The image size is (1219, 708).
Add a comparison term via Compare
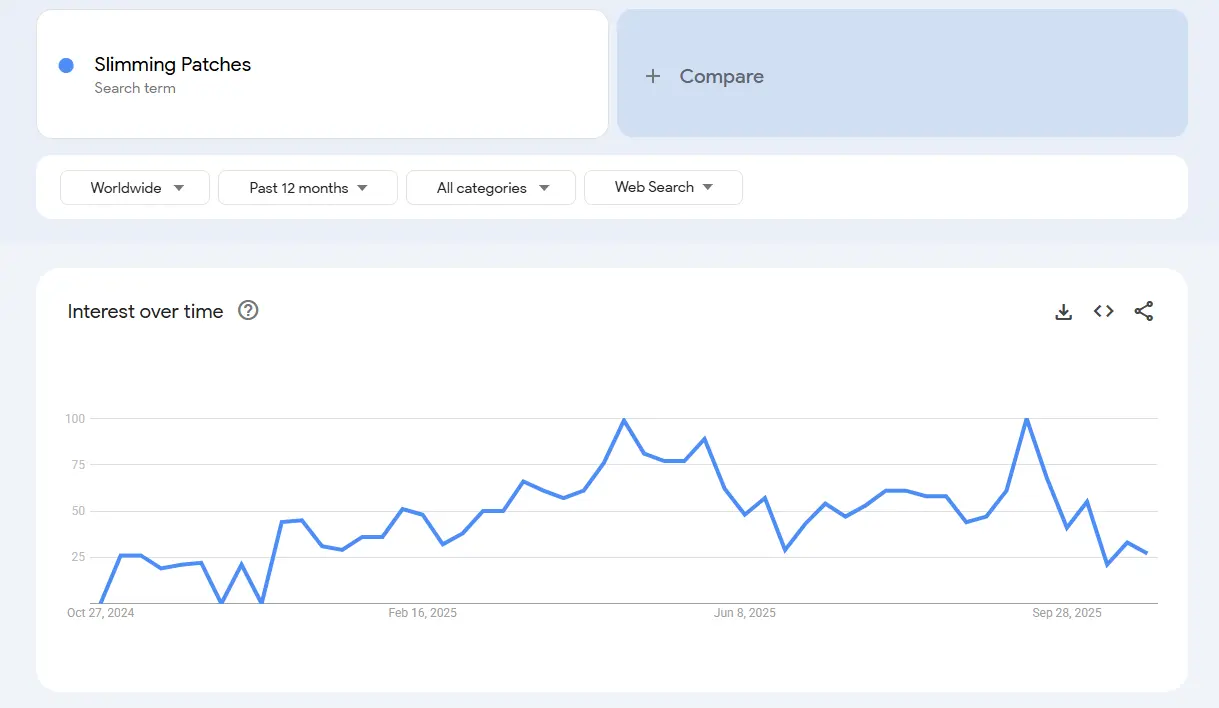pos(721,76)
